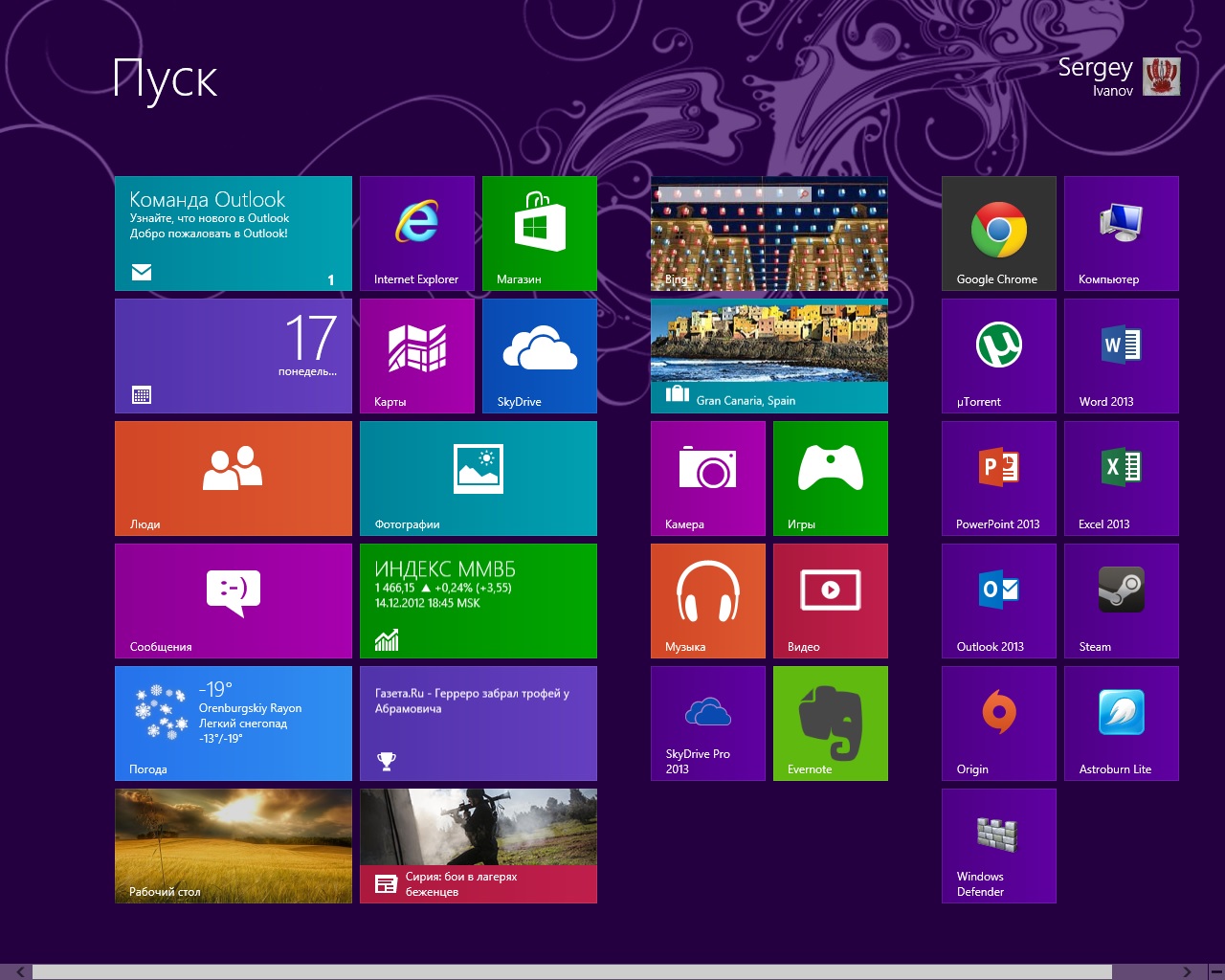1225x980 pixels.
Task: Click the horizontal scrollbar left arrow
Action: click(20, 971)
